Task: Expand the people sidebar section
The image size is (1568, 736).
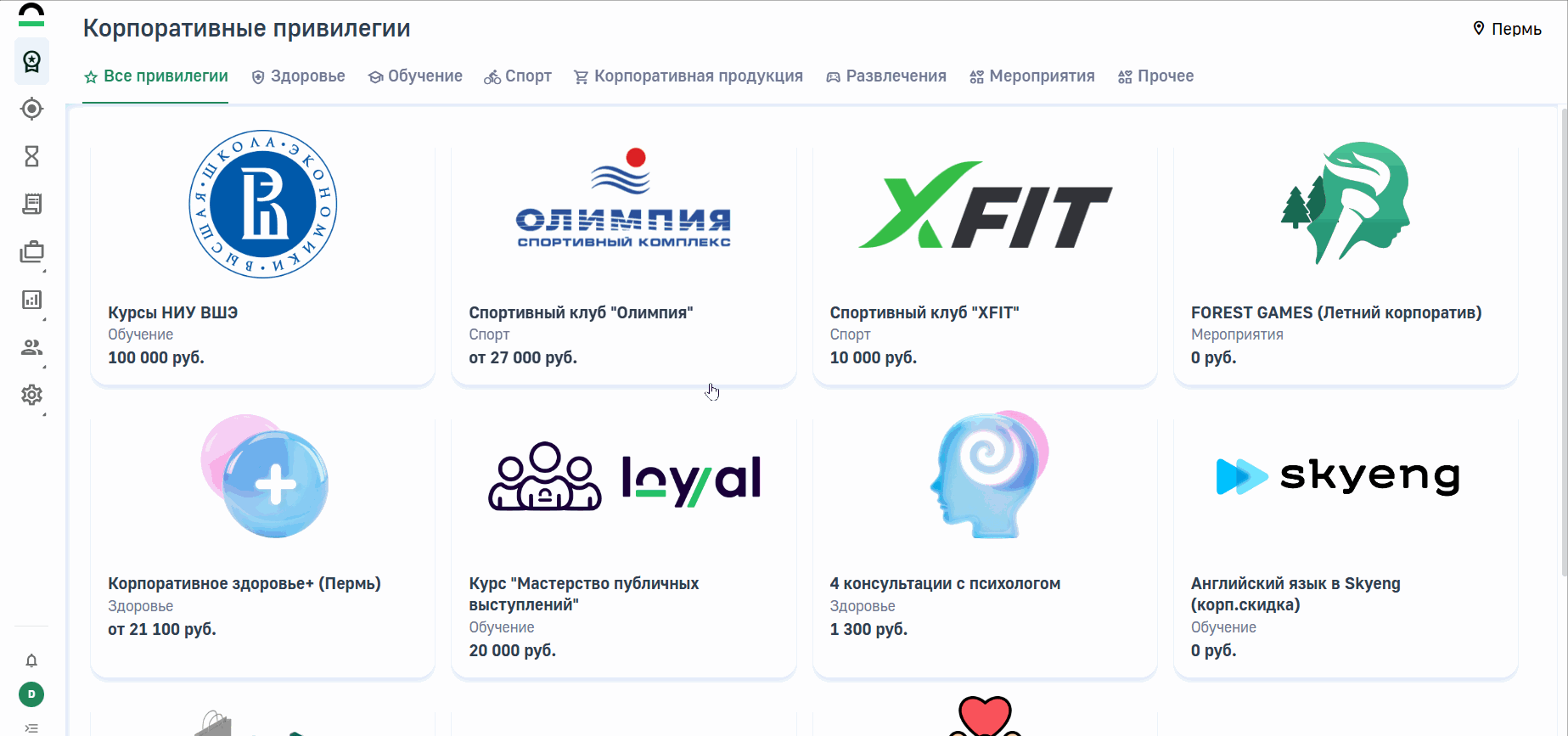Action: click(x=31, y=347)
